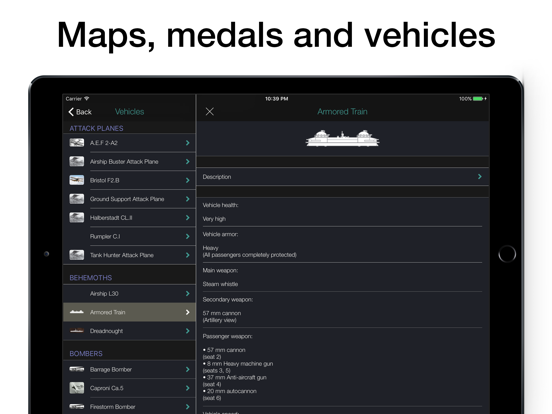
Task: Open Caproni Ca.5 chevron arrow
Action: (188, 388)
